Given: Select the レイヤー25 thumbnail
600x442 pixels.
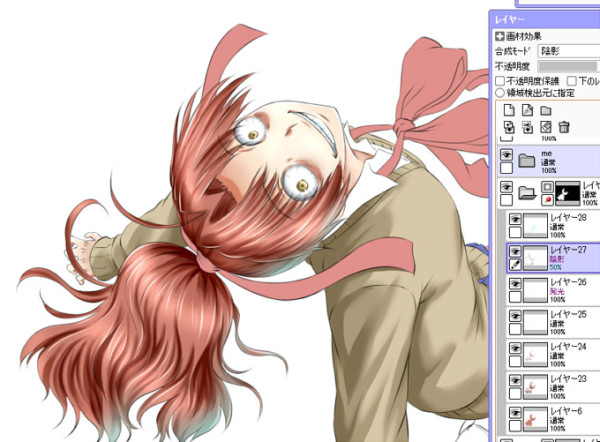Looking at the screenshot, I should click(x=535, y=323).
